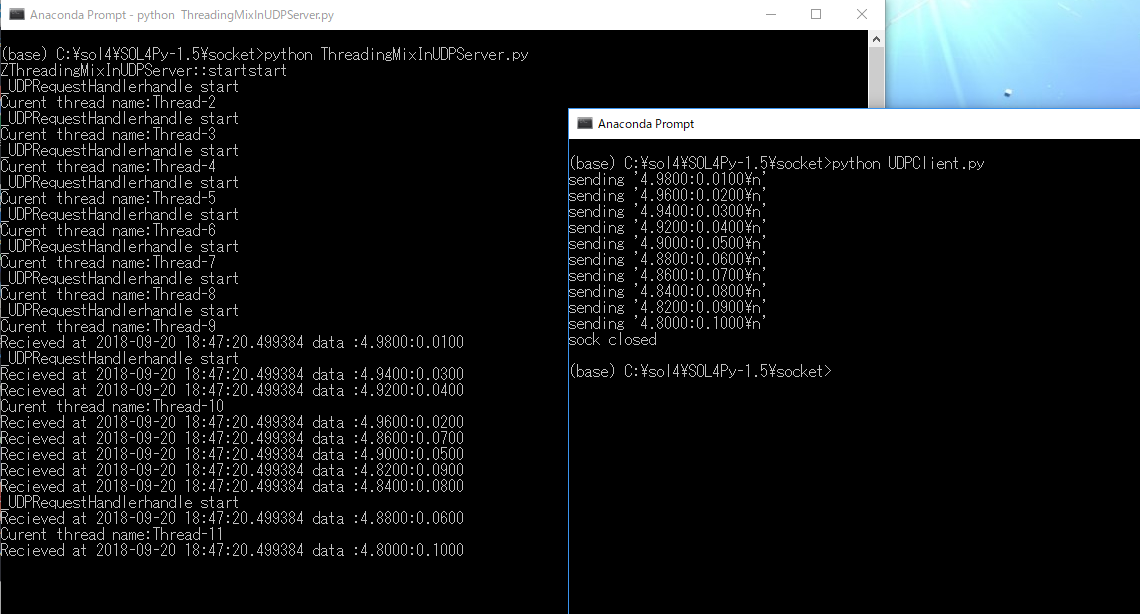
Task: Click the client line sending '4.9200:0.0400'
Action: click(667, 227)
